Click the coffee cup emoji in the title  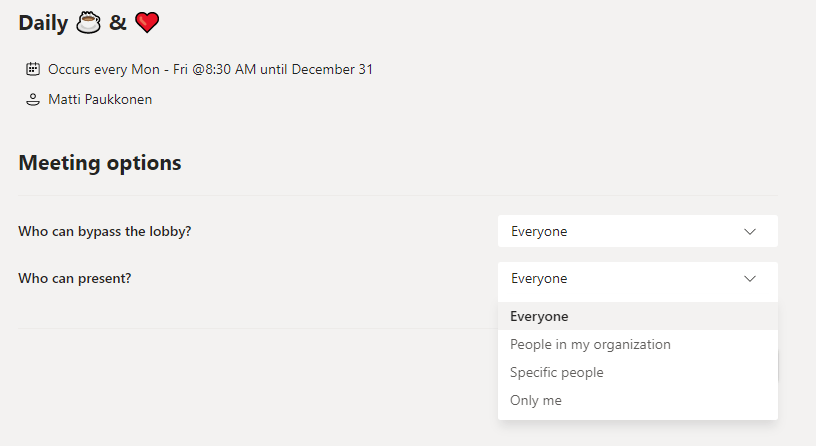coord(89,22)
